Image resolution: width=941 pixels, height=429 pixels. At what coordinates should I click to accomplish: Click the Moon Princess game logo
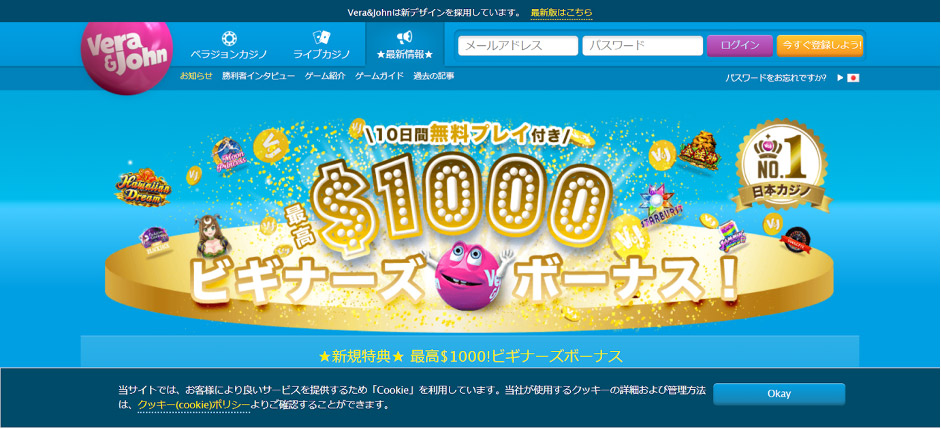pos(230,155)
